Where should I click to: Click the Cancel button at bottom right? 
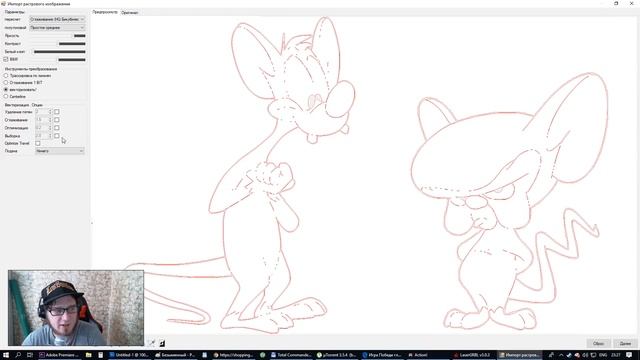click(x=598, y=343)
